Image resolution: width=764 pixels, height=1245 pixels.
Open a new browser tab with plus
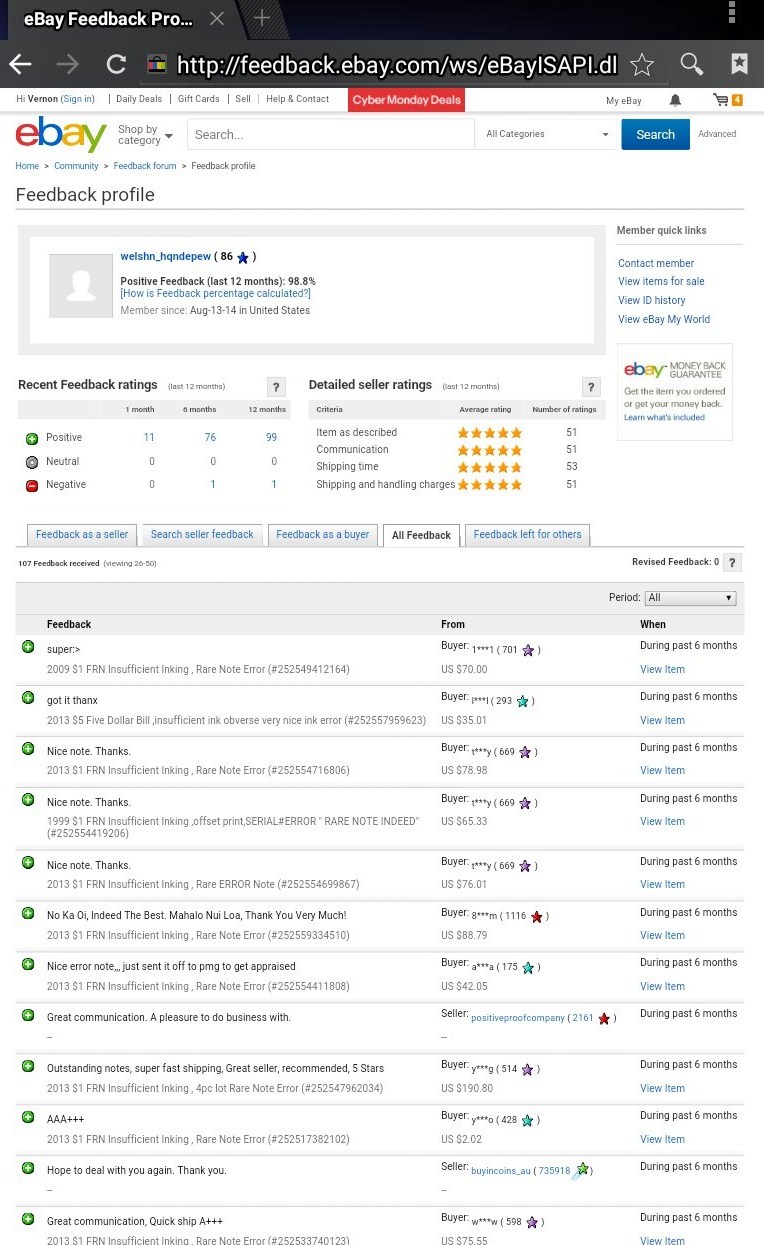click(262, 18)
